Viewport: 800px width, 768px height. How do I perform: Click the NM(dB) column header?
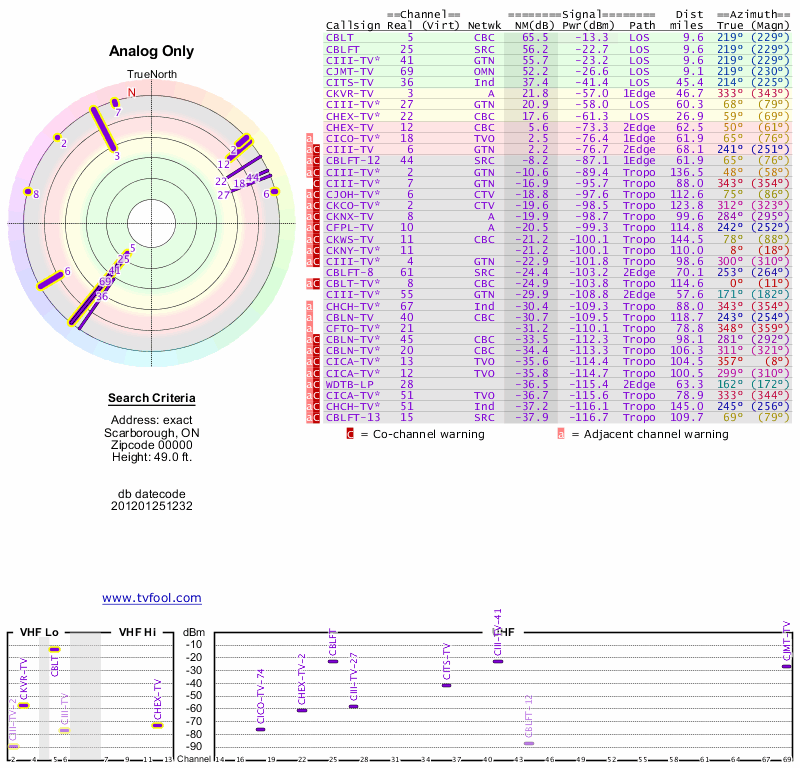(x=534, y=26)
